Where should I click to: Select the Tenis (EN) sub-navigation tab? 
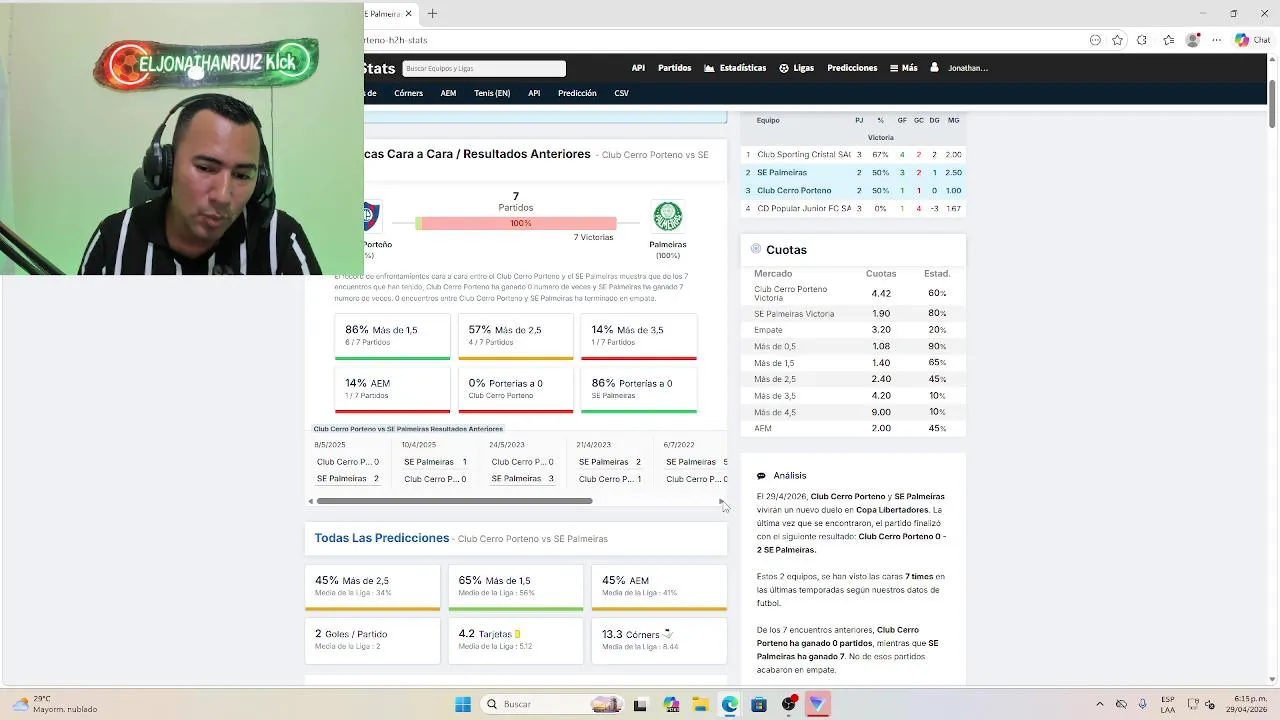tap(492, 93)
